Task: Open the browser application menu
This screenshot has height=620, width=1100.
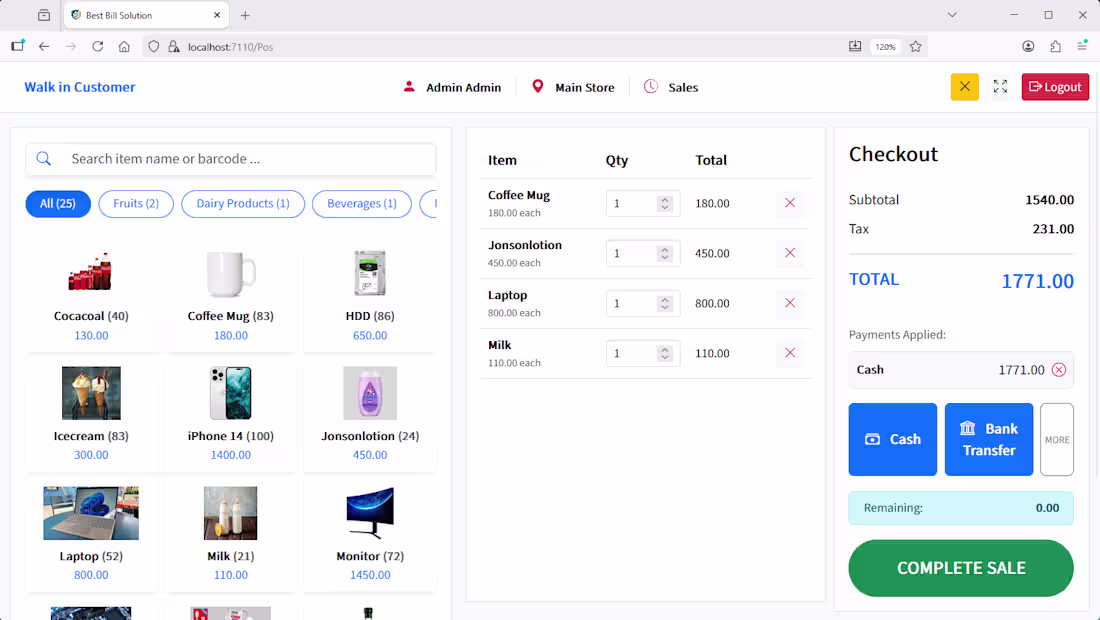Action: click(1082, 46)
